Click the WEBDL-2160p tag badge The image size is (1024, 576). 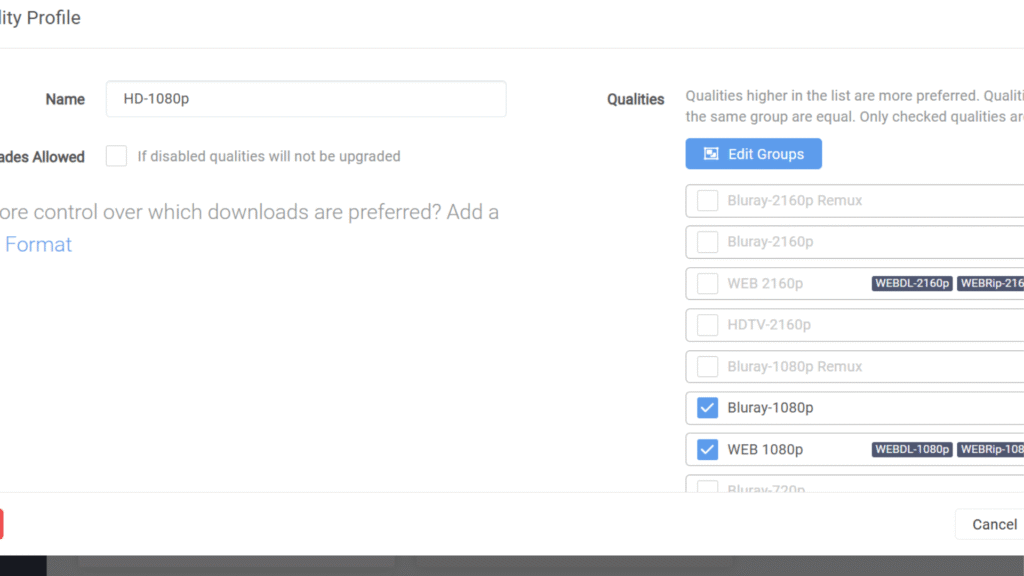click(x=912, y=283)
